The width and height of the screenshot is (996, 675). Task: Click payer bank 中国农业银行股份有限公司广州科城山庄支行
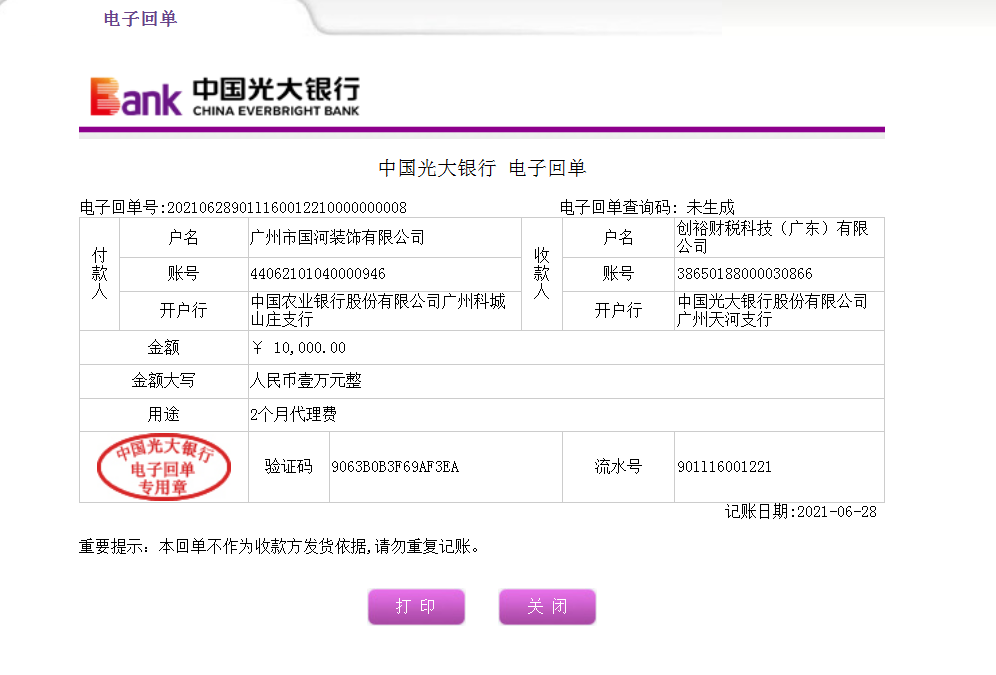click(x=378, y=310)
